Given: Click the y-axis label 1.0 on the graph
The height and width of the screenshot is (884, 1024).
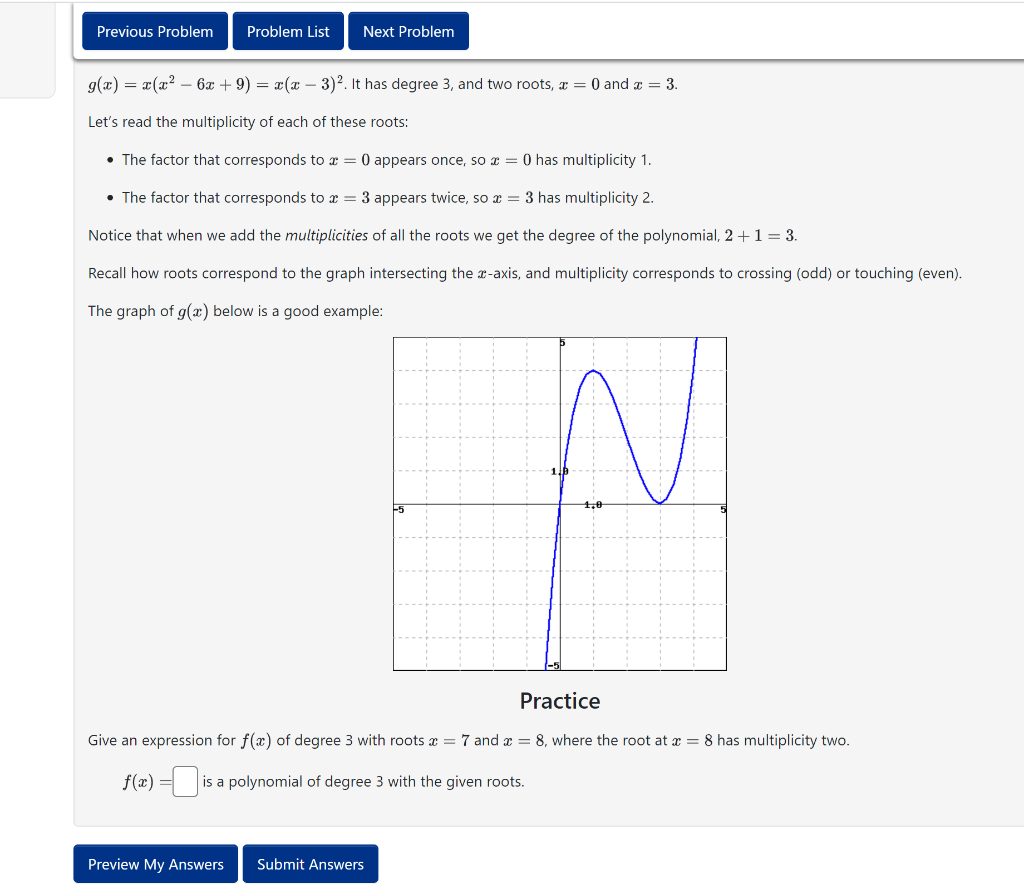Looking at the screenshot, I should (557, 470).
